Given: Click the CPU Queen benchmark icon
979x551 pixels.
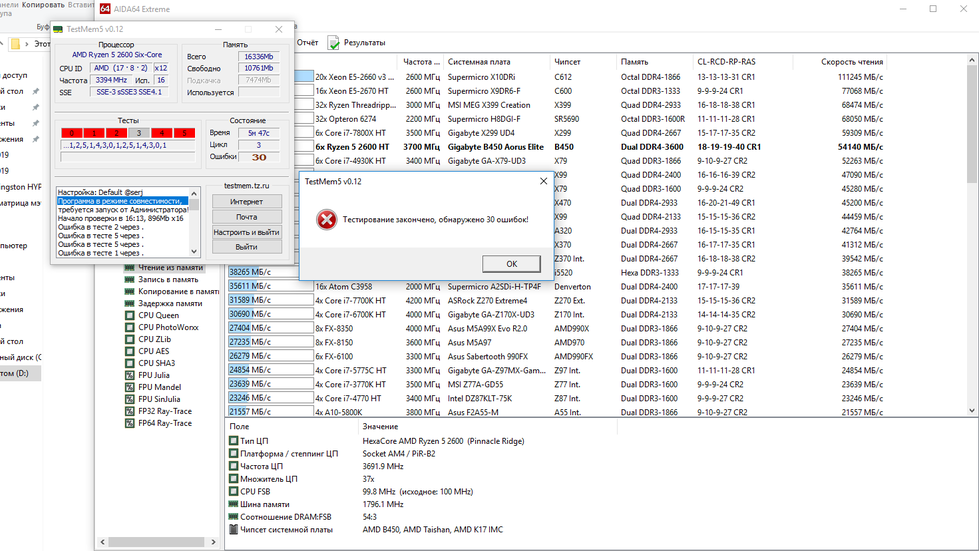Looking at the screenshot, I should tap(129, 315).
